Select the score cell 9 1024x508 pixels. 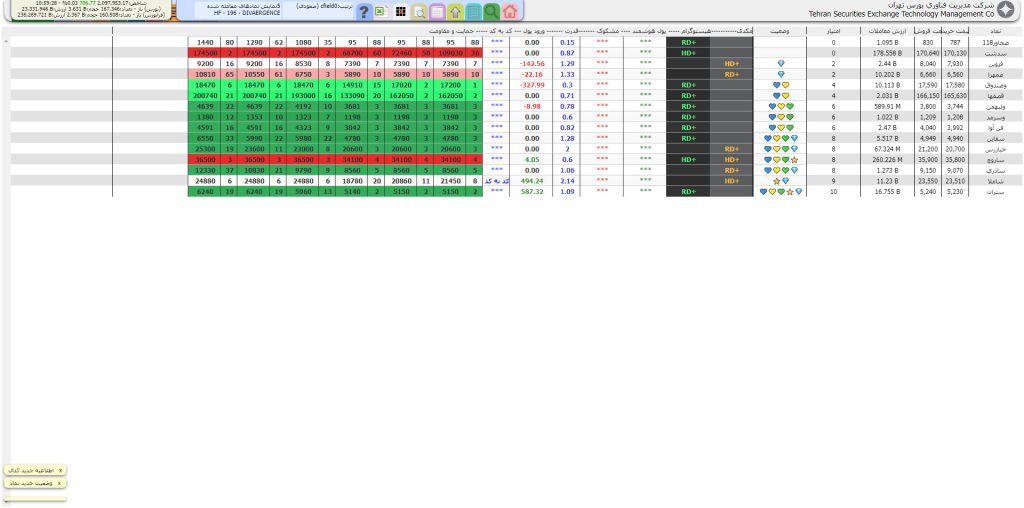[x=833, y=181]
